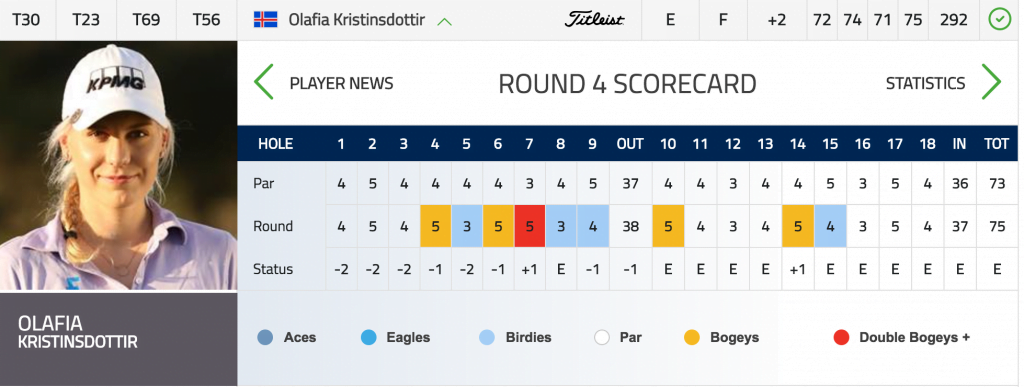Click the Par legend circle
This screenshot has height=387, width=1024.
(602, 337)
